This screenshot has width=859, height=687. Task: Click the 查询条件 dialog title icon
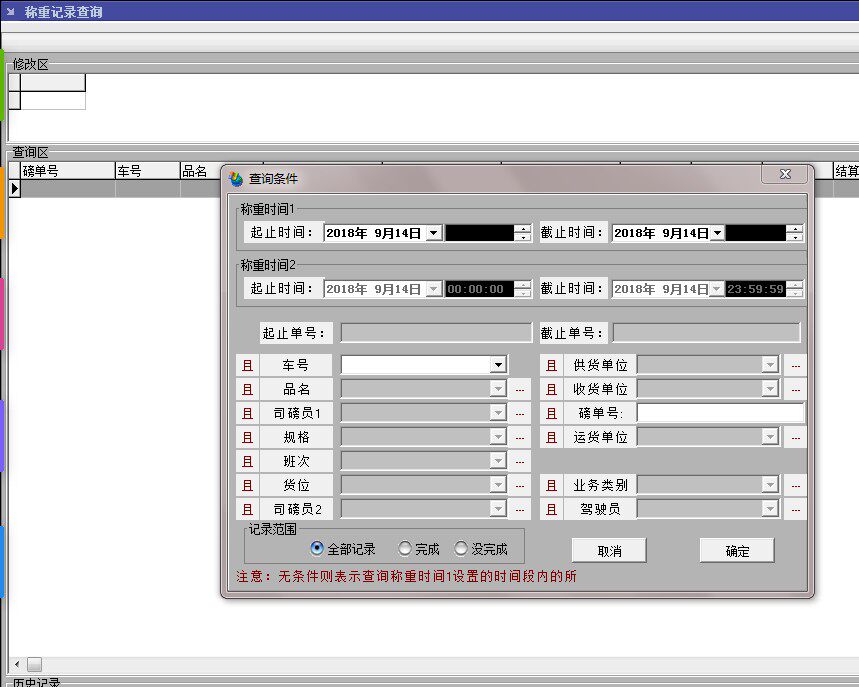pyautogui.click(x=236, y=178)
